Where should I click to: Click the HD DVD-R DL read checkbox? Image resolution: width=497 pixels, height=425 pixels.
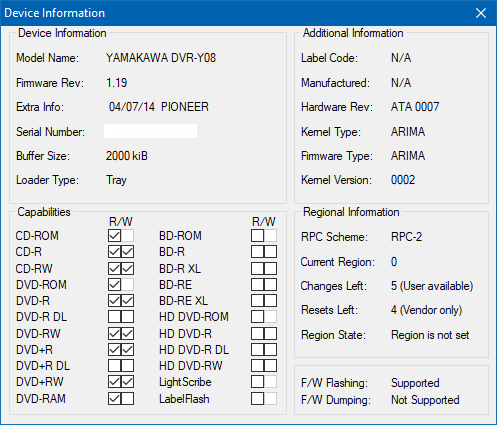pyautogui.click(x=257, y=350)
